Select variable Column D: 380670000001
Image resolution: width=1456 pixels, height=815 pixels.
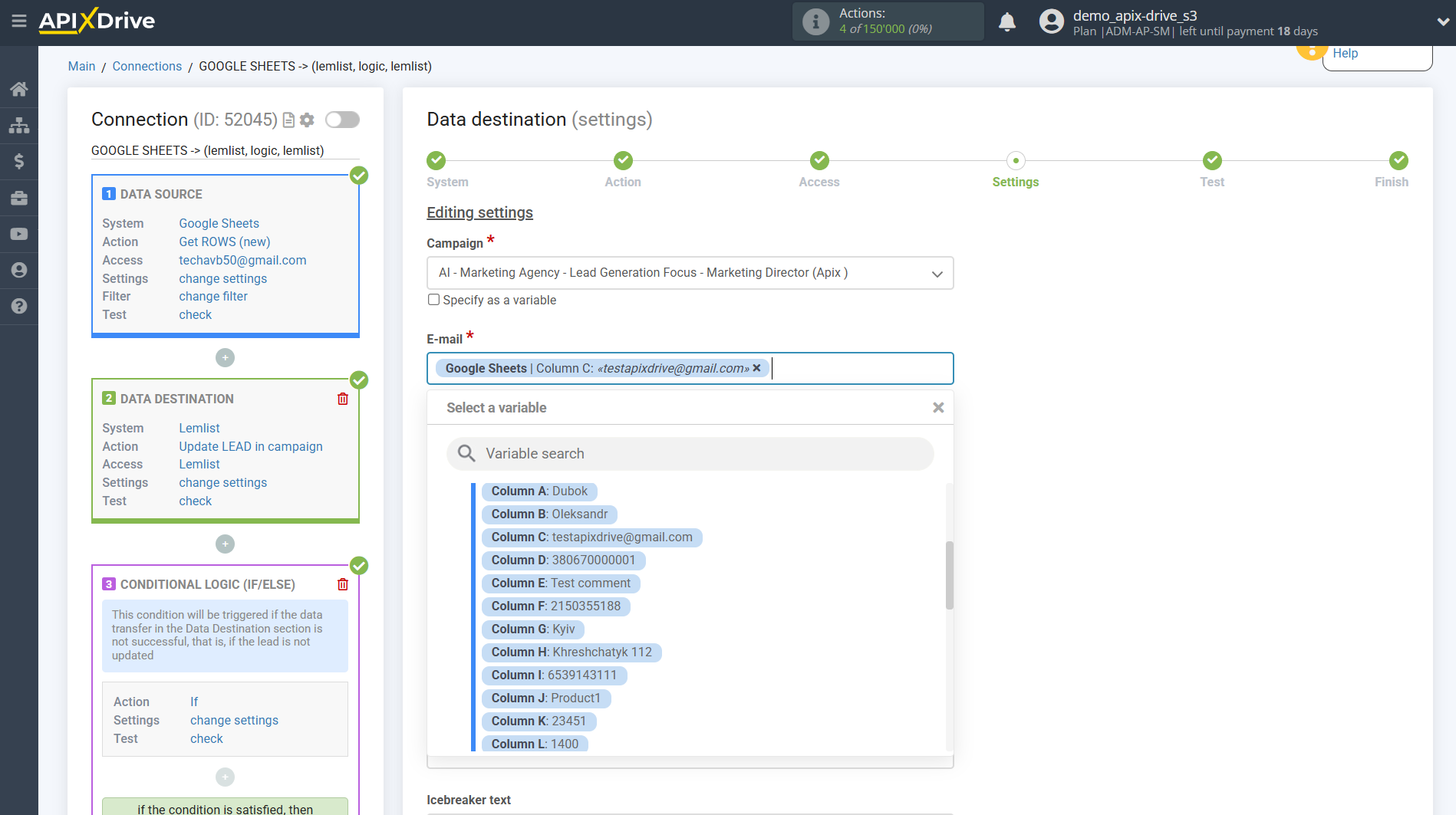point(563,560)
